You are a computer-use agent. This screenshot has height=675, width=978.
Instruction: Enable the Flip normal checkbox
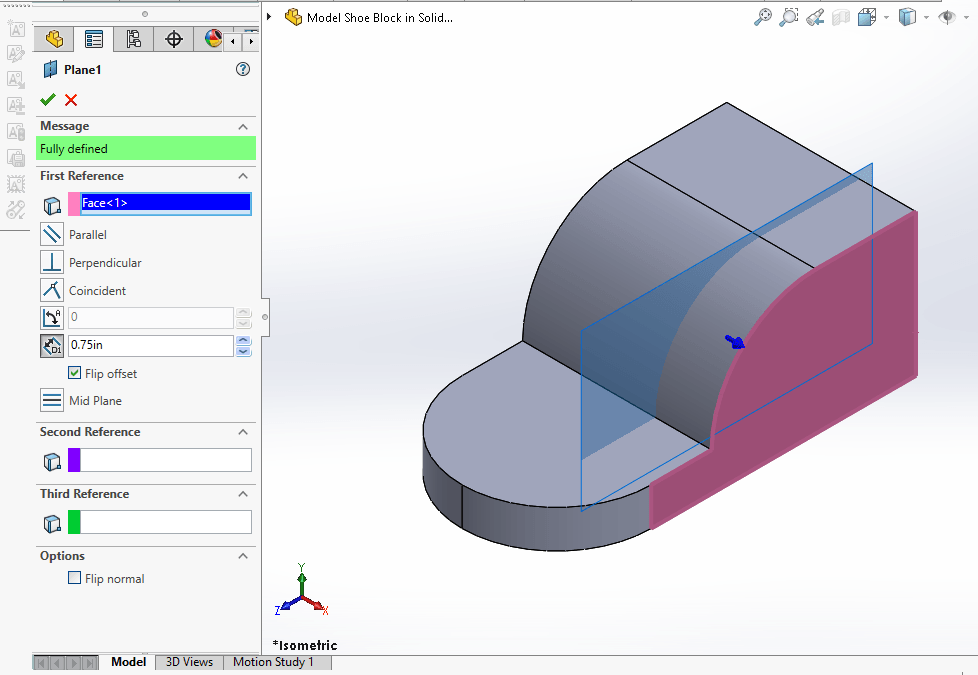pyautogui.click(x=75, y=578)
